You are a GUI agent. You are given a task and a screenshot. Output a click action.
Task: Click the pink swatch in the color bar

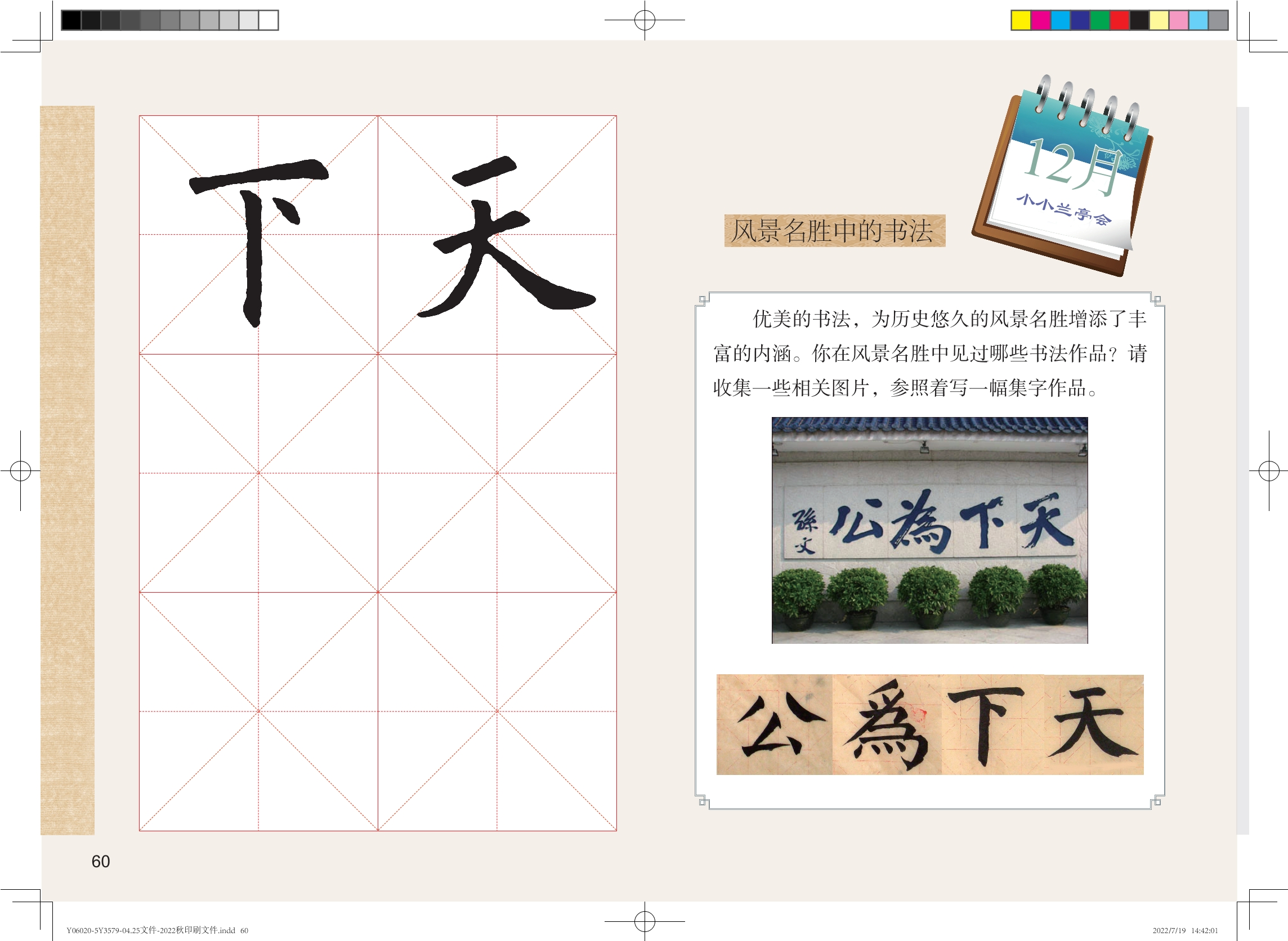(1179, 20)
